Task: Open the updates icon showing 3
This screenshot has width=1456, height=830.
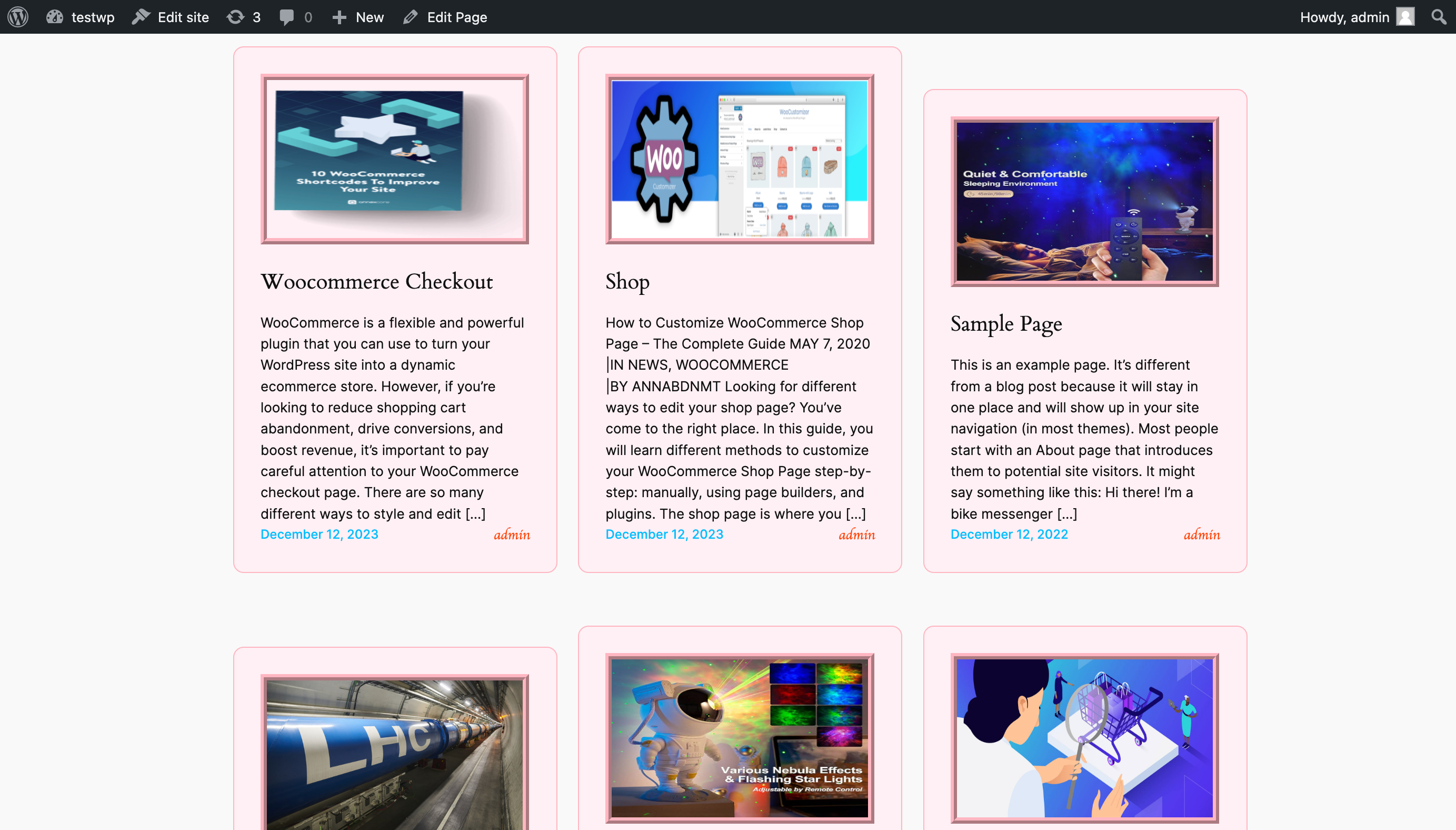Action: pos(235,16)
